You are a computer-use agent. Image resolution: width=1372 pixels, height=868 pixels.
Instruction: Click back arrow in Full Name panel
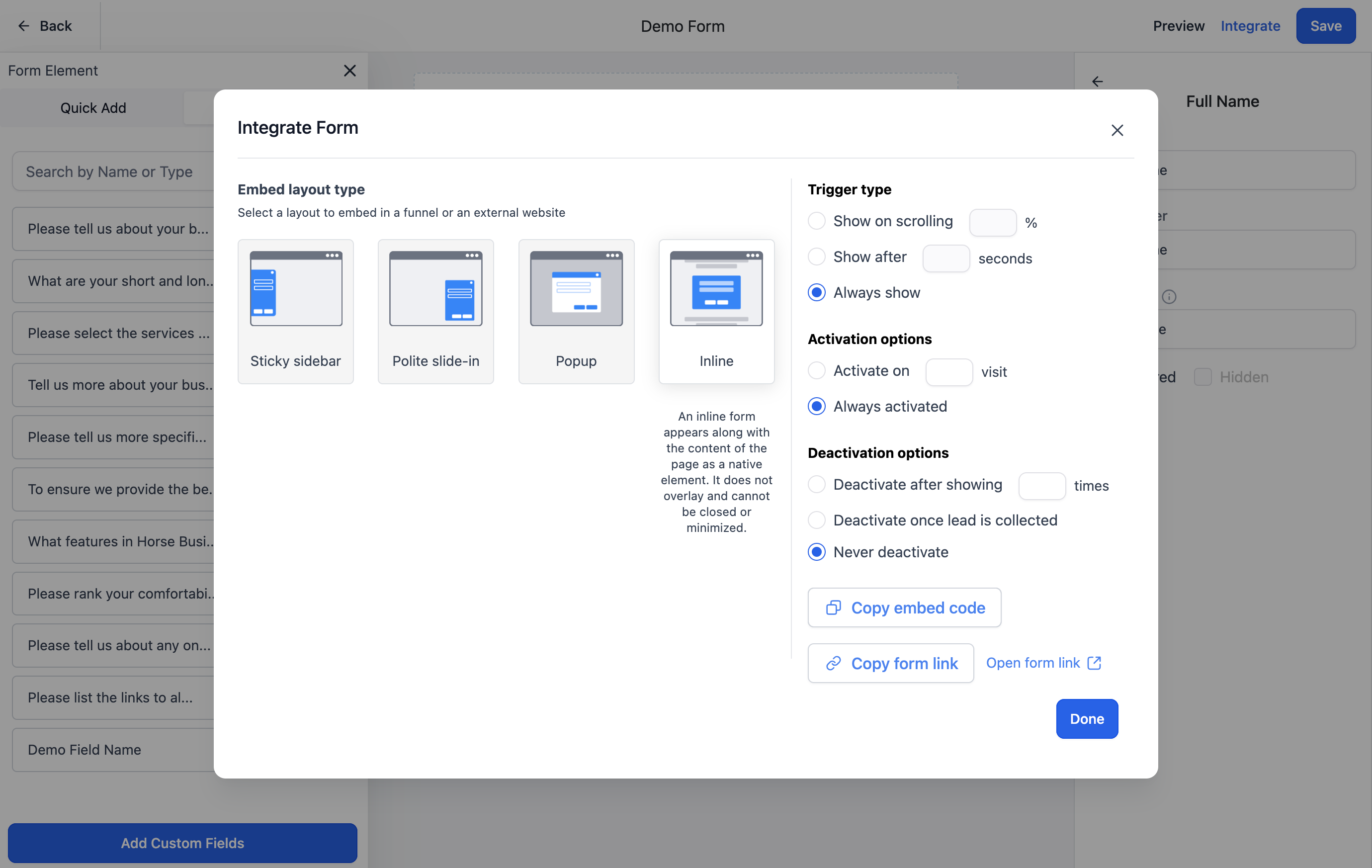1098,82
